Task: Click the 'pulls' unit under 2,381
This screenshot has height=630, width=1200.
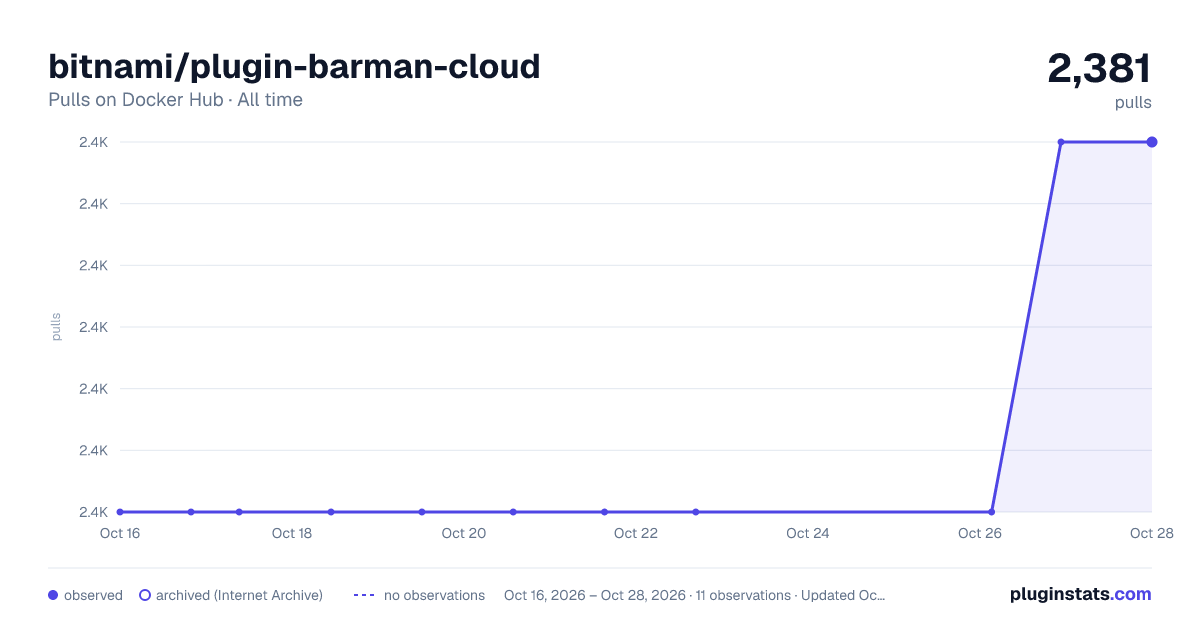Action: coord(1133,103)
